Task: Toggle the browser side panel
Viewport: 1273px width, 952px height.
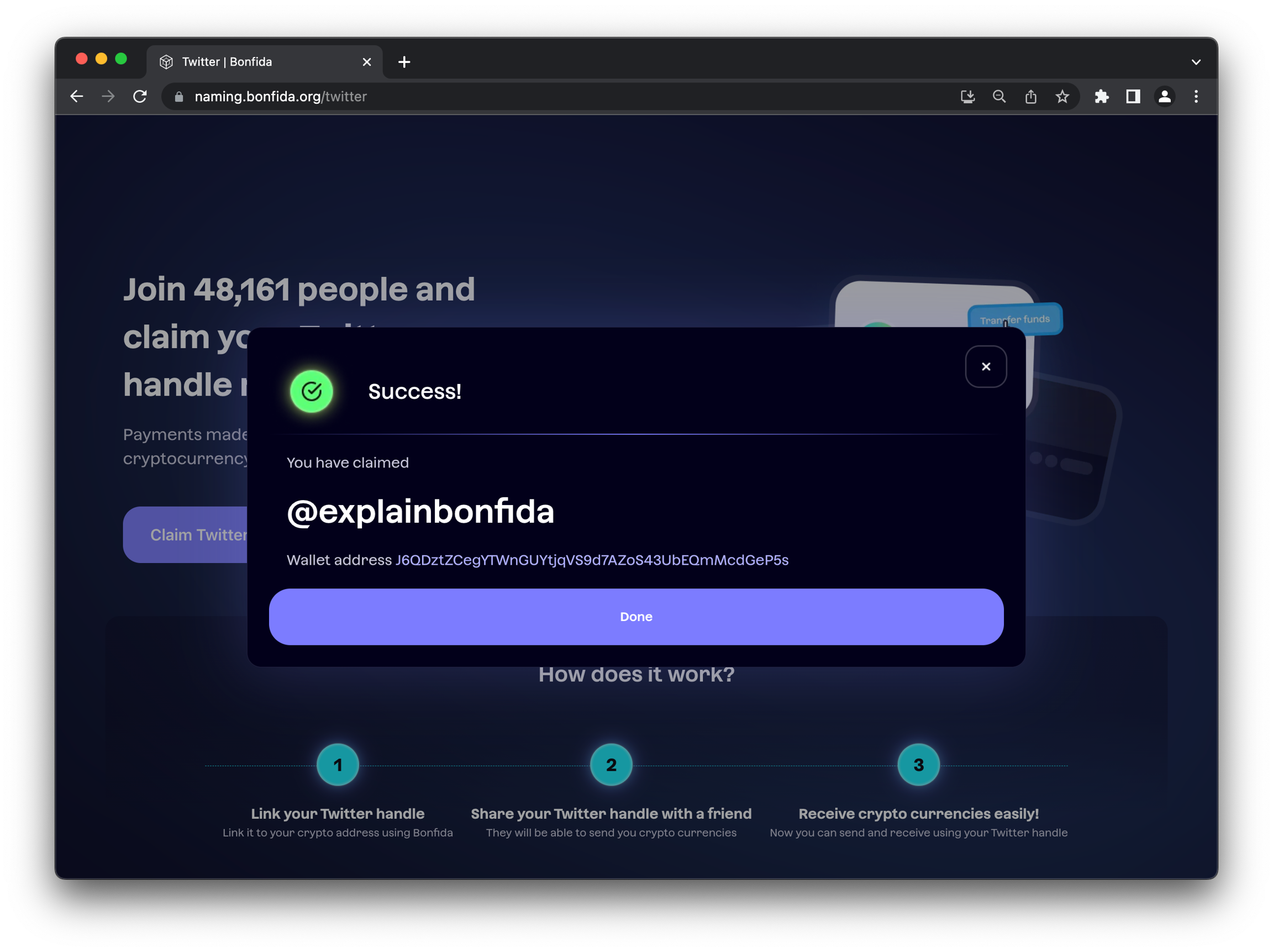Action: pos(1133,97)
